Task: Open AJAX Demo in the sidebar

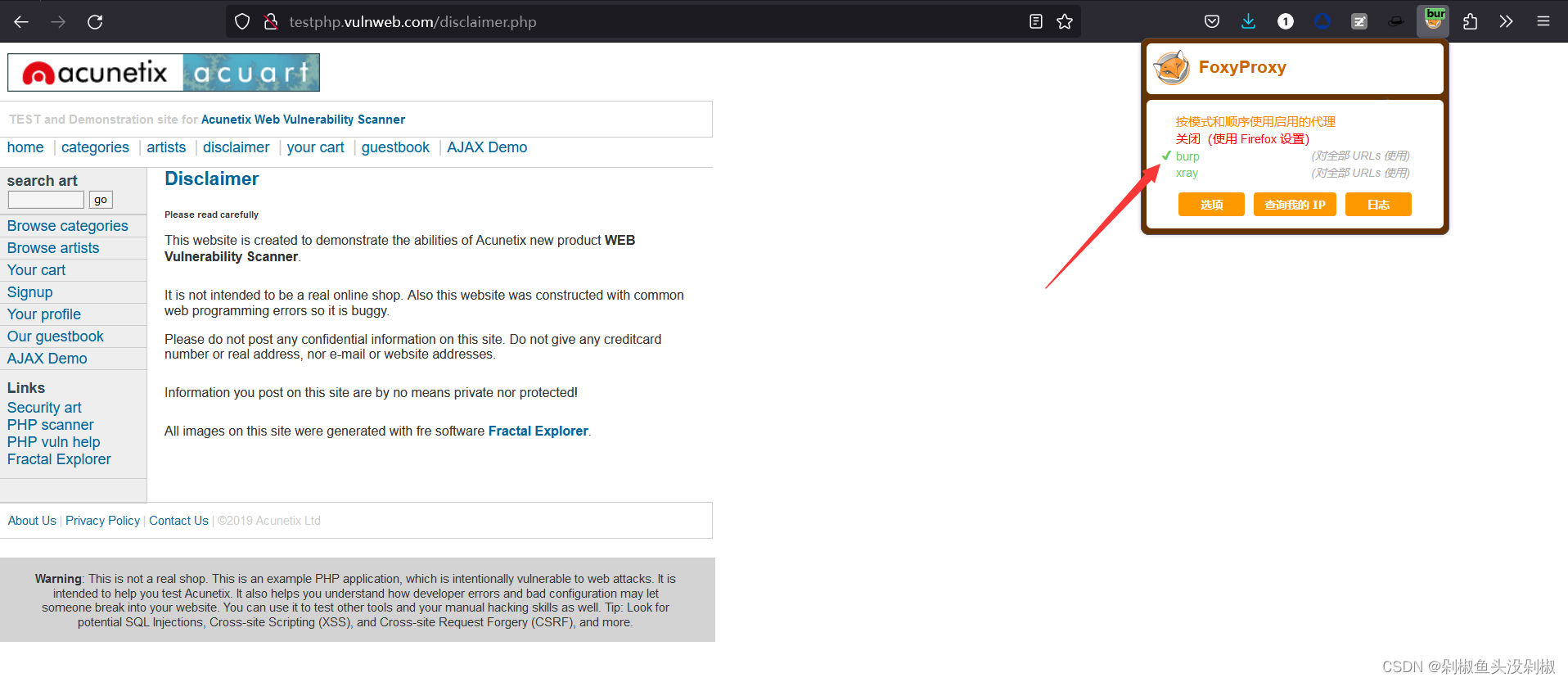Action: 47,359
